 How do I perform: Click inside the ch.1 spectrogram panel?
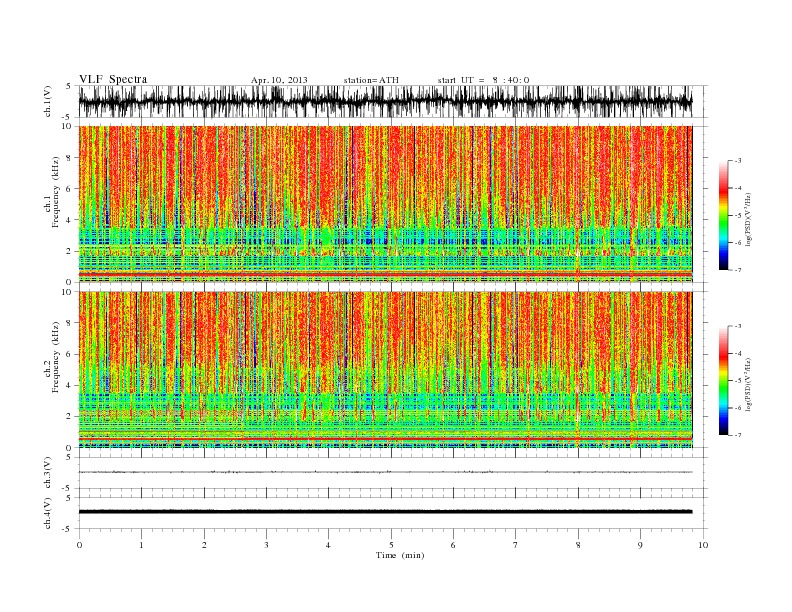pyautogui.click(x=385, y=204)
